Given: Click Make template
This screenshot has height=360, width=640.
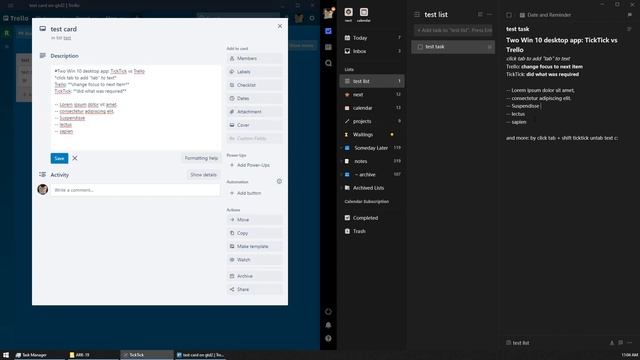Looking at the screenshot, I should [x=254, y=247].
